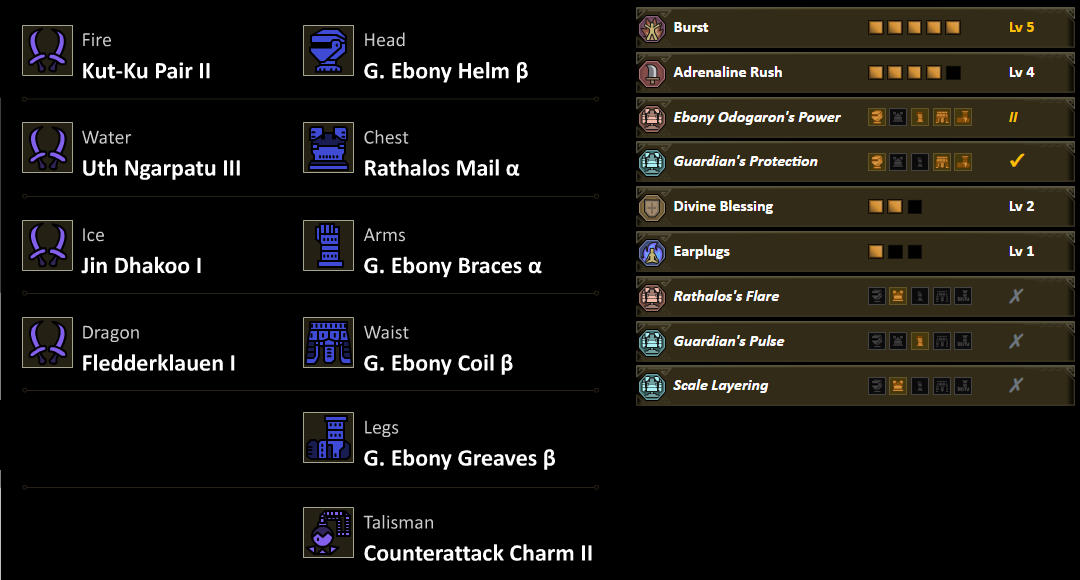Click the G. Ebony Braces arms icon
The width and height of the screenshot is (1080, 580).
(328, 246)
